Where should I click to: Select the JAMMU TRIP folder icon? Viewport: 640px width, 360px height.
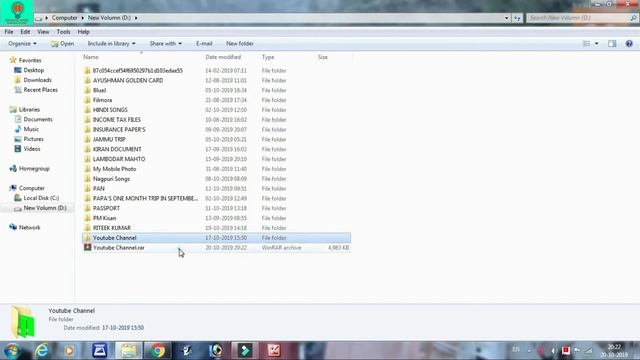point(87,139)
